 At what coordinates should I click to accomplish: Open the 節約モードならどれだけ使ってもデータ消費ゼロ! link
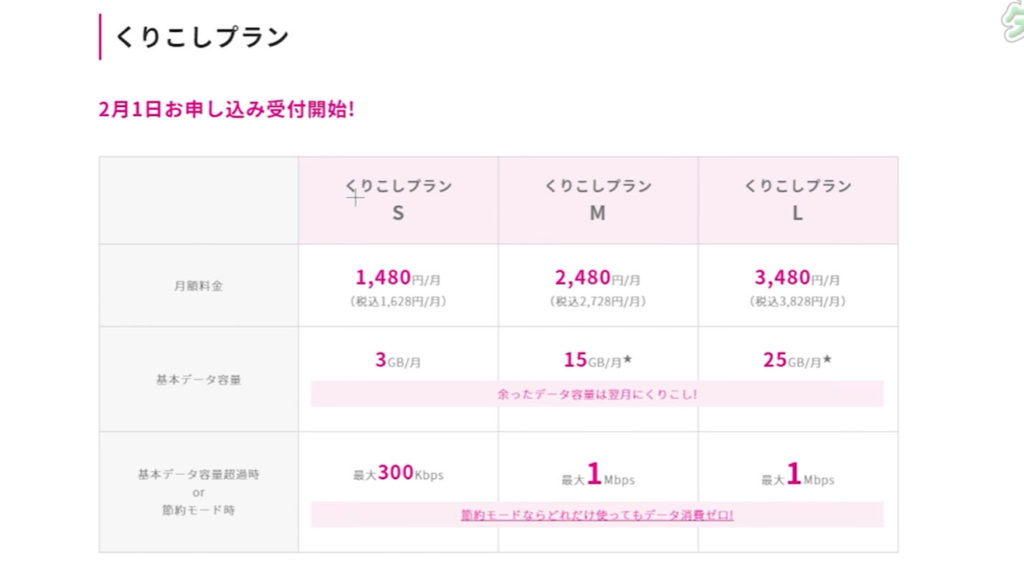tap(597, 515)
